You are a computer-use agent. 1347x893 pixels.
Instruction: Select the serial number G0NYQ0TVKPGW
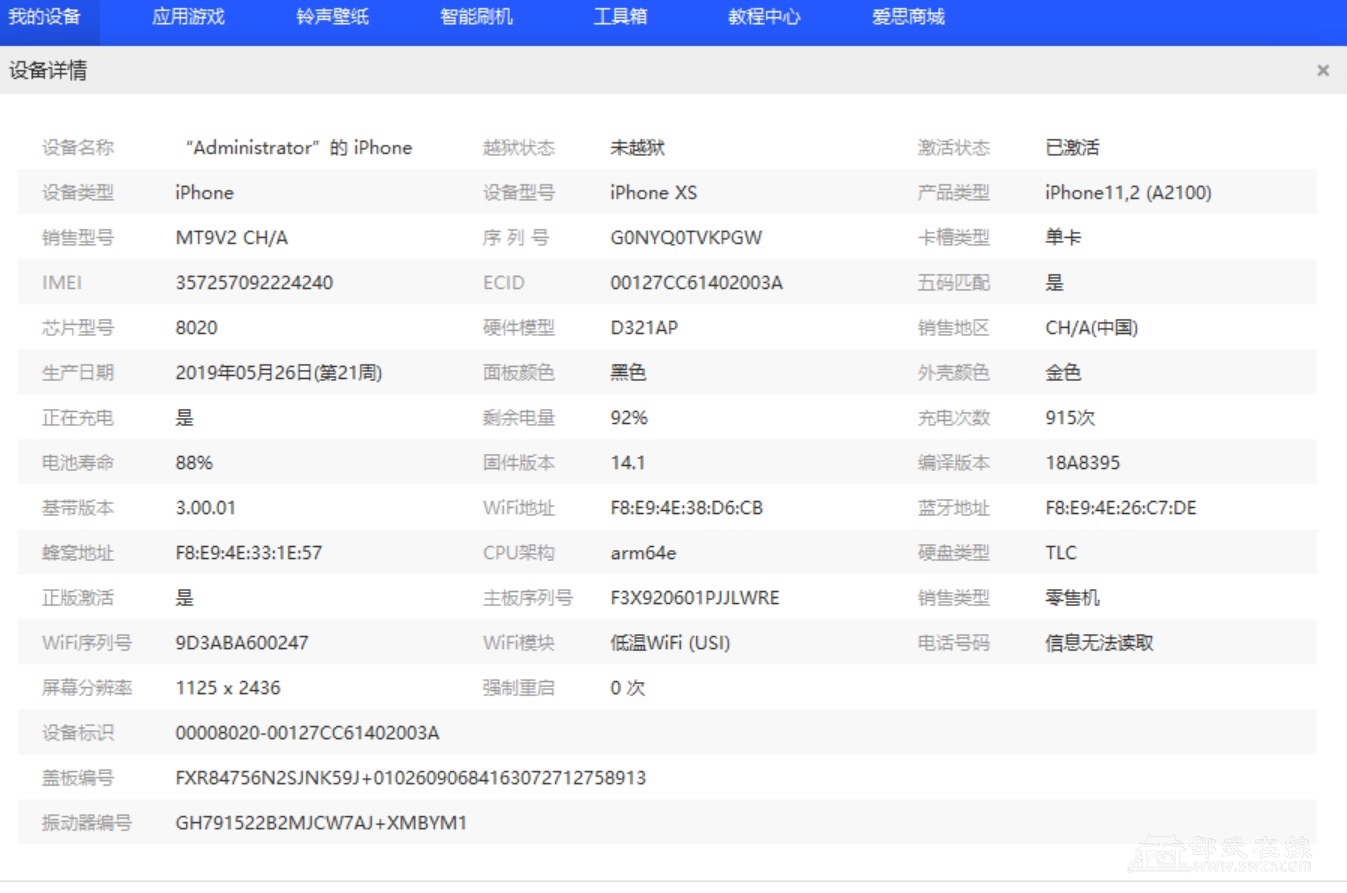click(x=686, y=238)
